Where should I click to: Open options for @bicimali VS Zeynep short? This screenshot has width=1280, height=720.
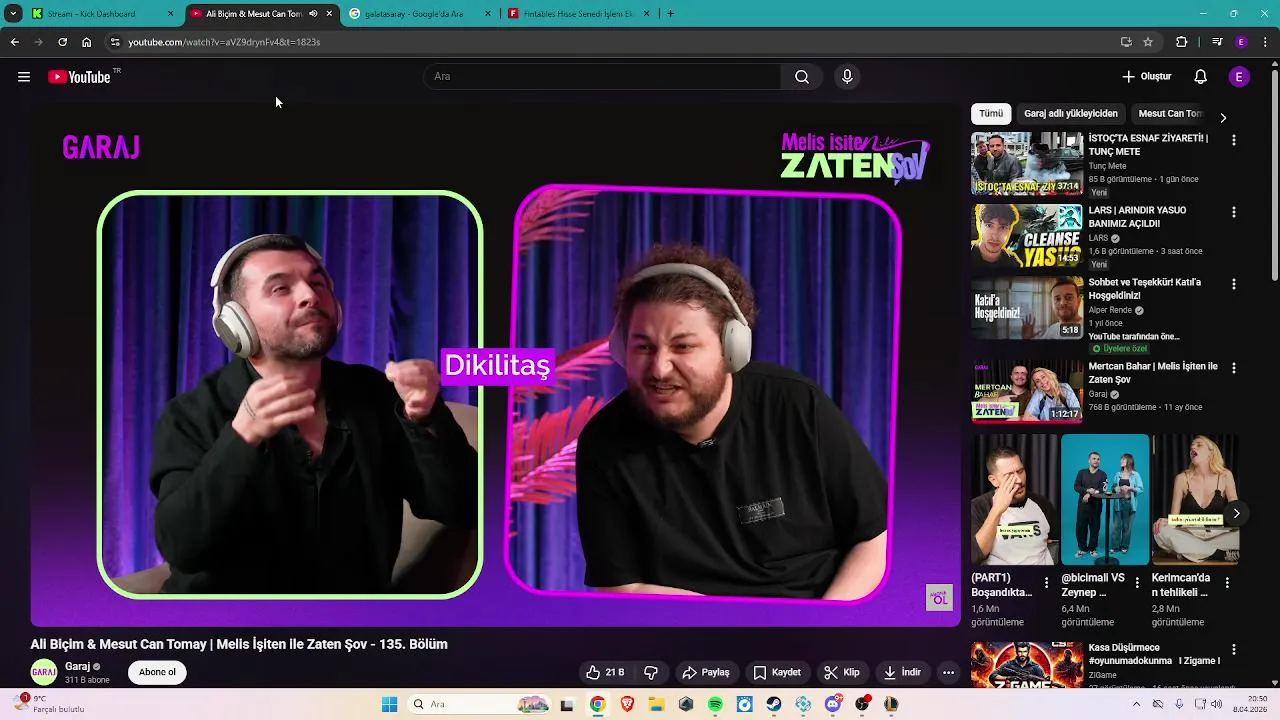click(1137, 582)
